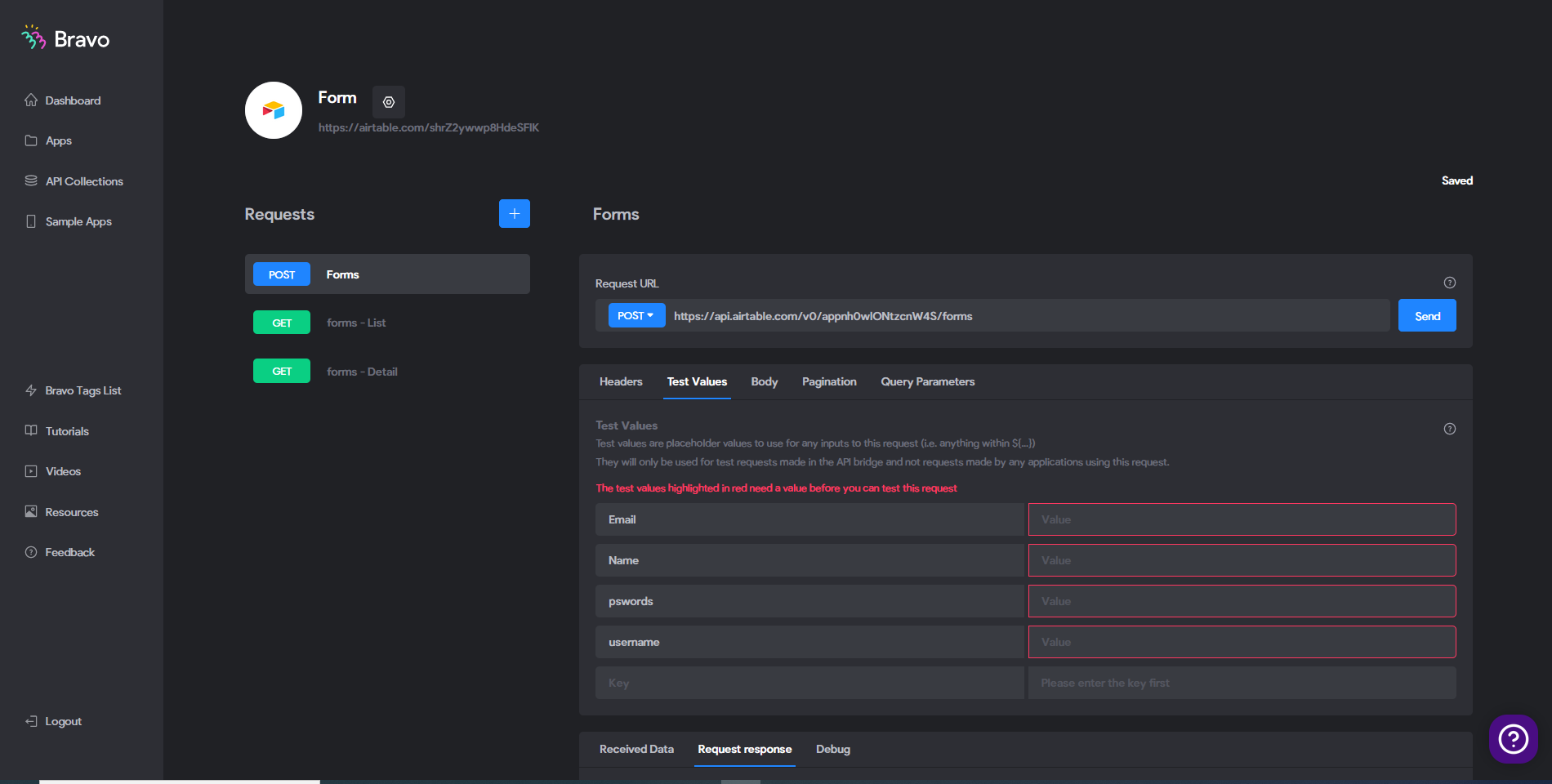Viewport: 1552px width, 784px height.
Task: Open the Debug tab
Action: [x=833, y=749]
